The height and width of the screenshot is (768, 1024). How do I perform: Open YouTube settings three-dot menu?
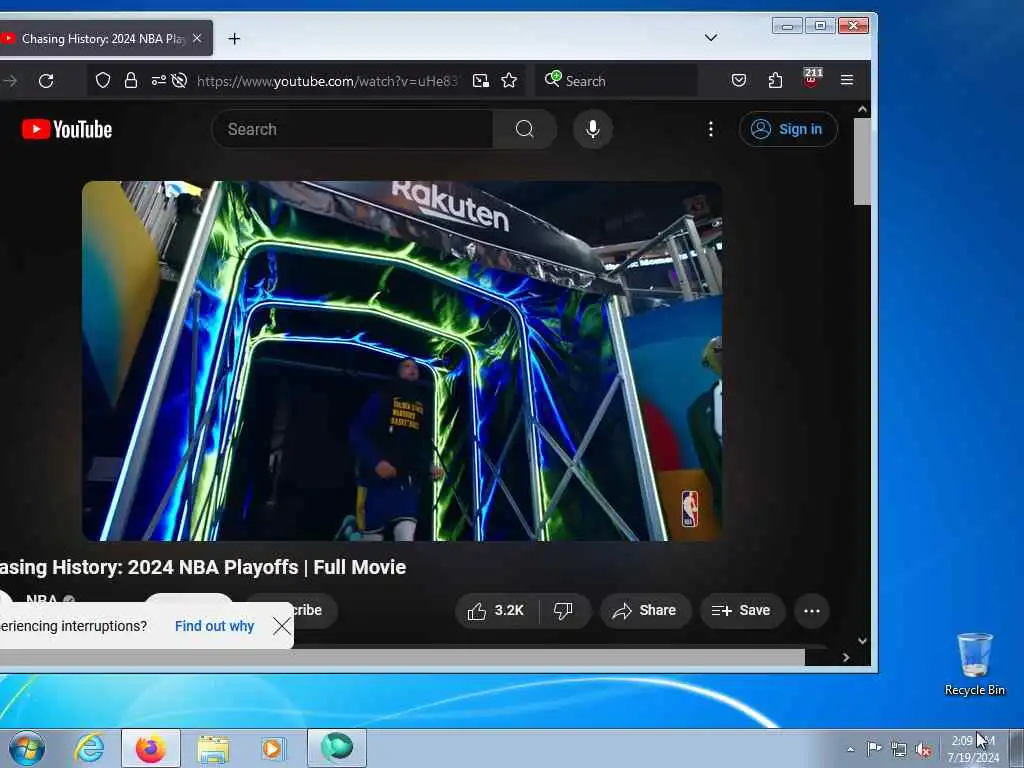pos(711,129)
